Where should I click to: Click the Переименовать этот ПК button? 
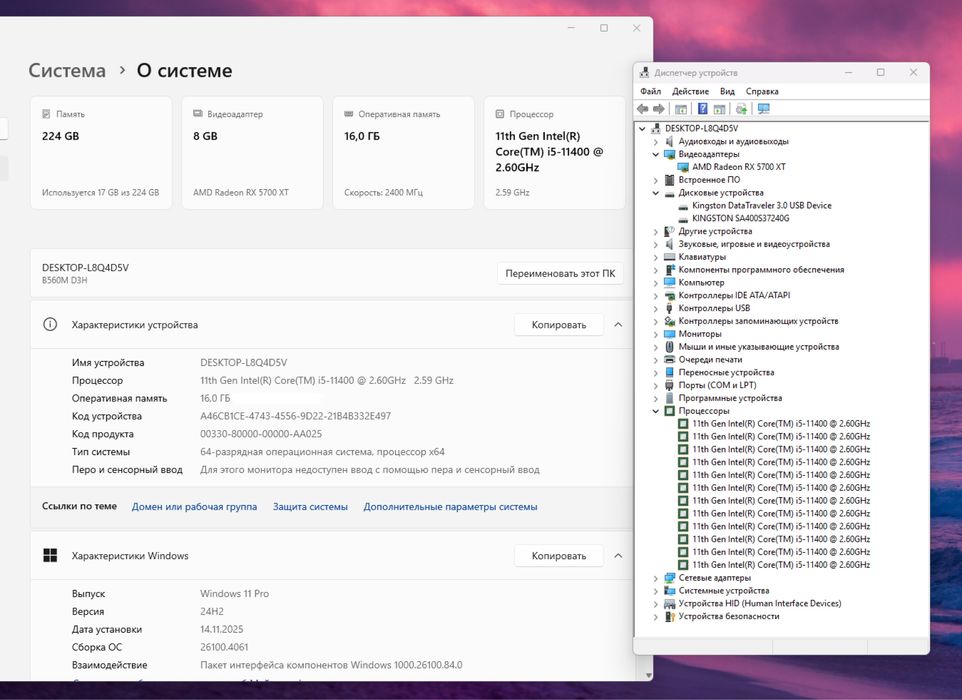click(x=560, y=274)
